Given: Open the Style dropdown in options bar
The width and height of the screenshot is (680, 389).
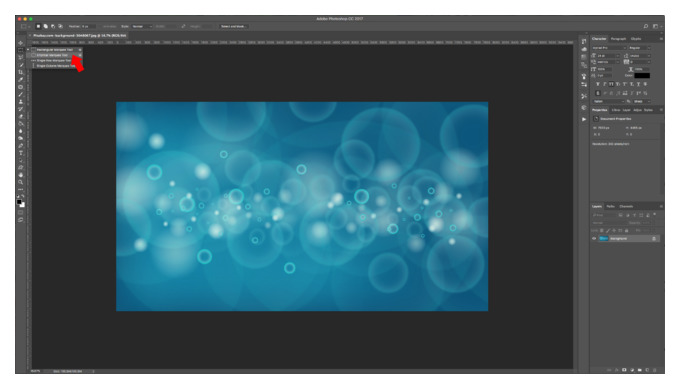Looking at the screenshot, I should 142,26.
